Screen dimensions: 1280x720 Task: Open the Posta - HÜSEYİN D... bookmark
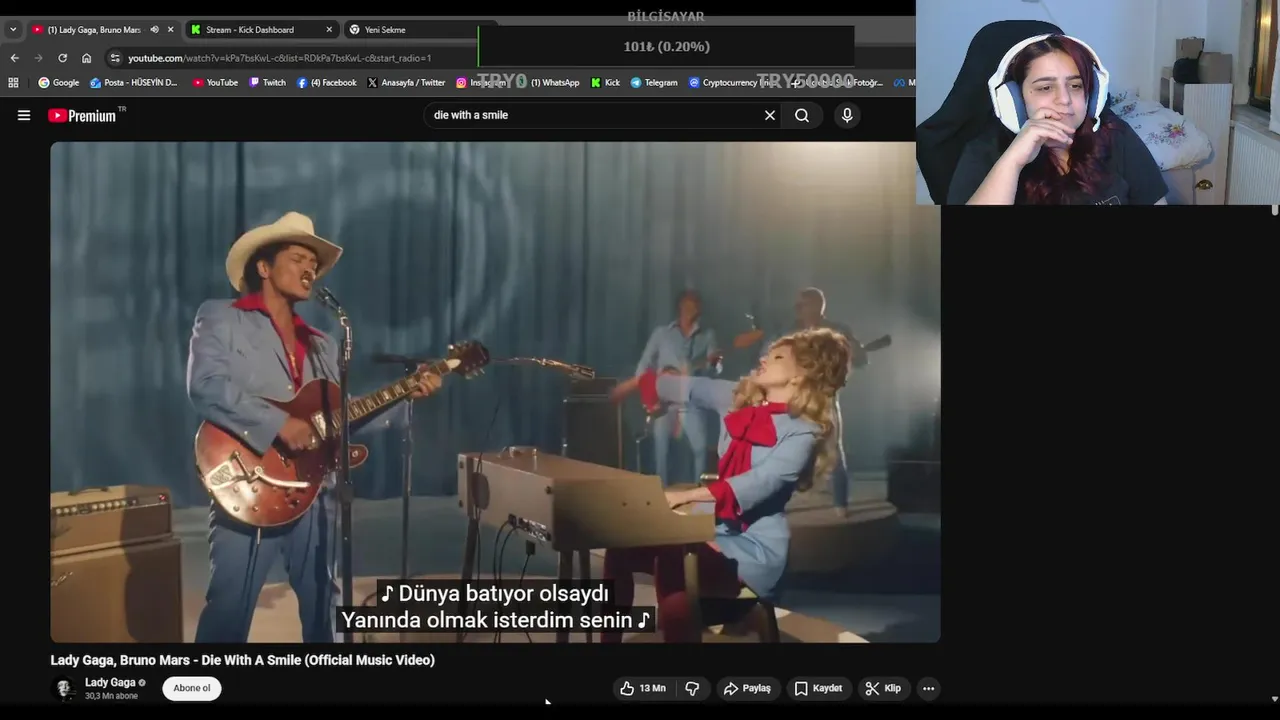[x=134, y=83]
